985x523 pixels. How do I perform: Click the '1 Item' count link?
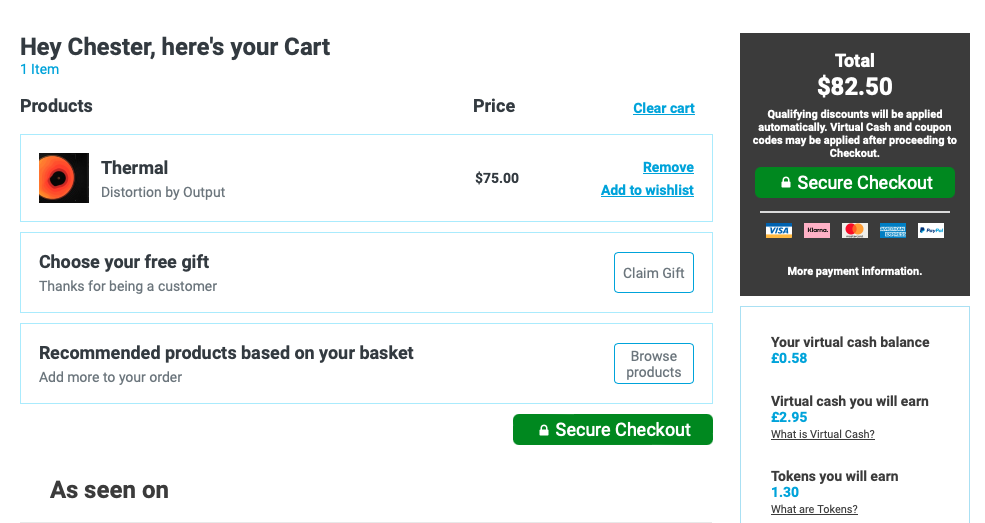[x=40, y=69]
